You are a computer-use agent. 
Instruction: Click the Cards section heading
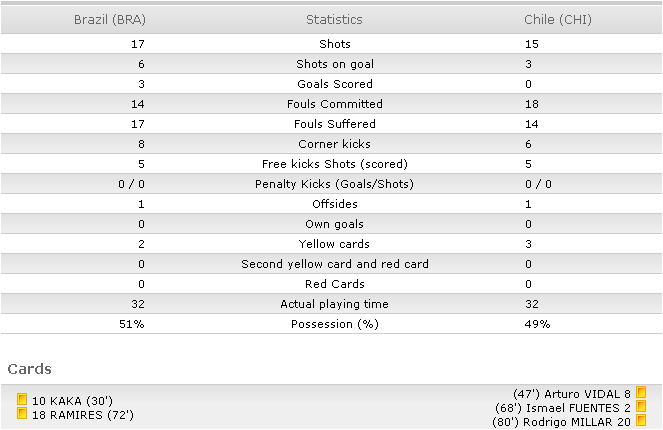30,369
